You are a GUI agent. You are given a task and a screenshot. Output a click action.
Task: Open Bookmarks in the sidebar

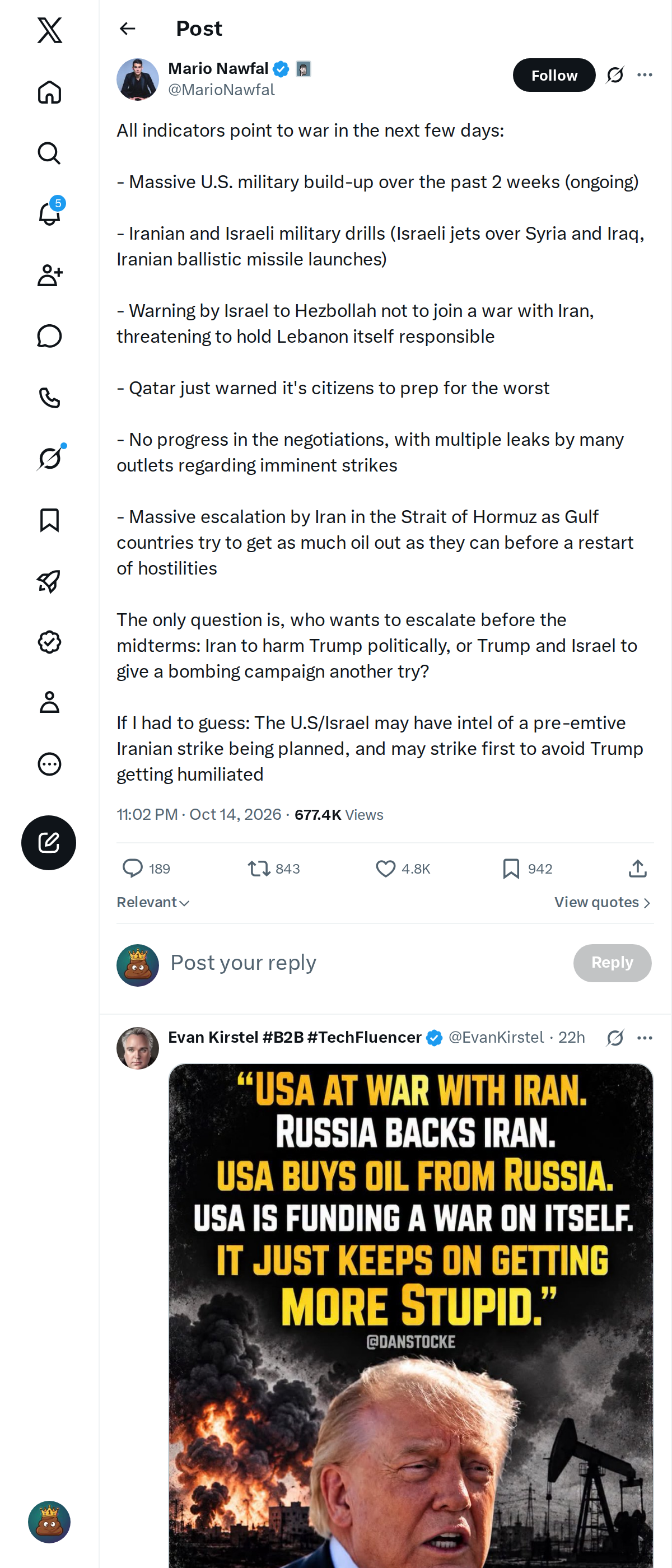click(x=49, y=520)
